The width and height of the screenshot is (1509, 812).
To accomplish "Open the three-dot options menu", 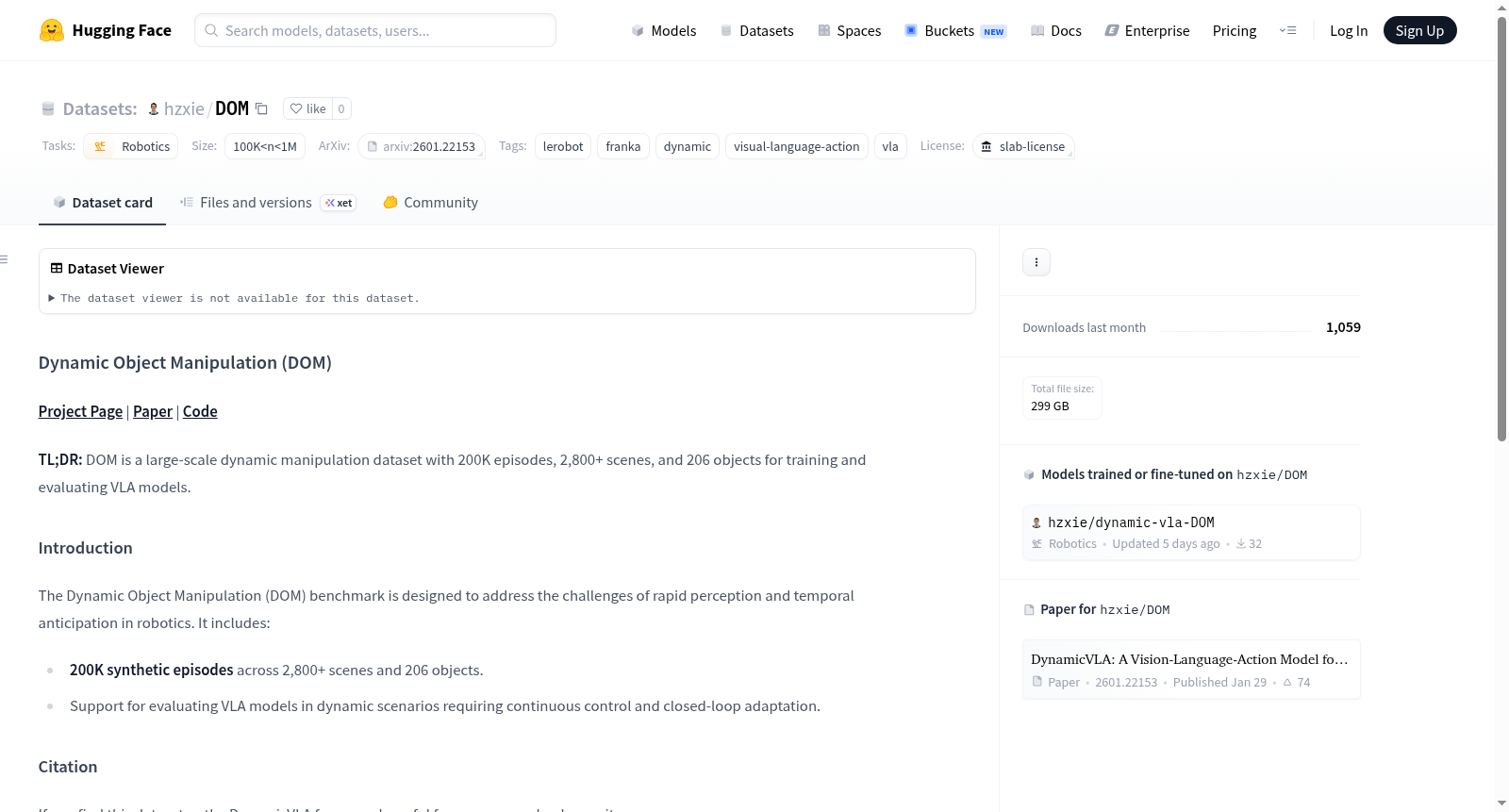I will (x=1036, y=262).
